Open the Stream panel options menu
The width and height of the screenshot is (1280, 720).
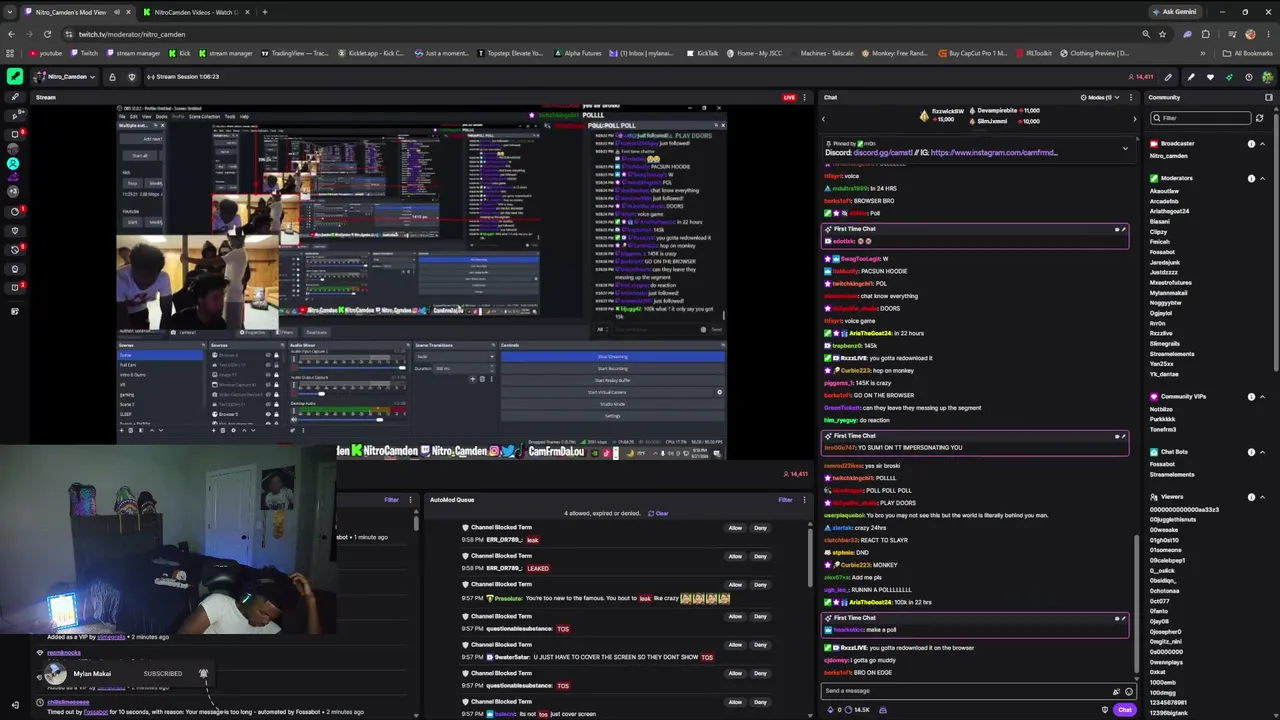pyautogui.click(x=805, y=97)
